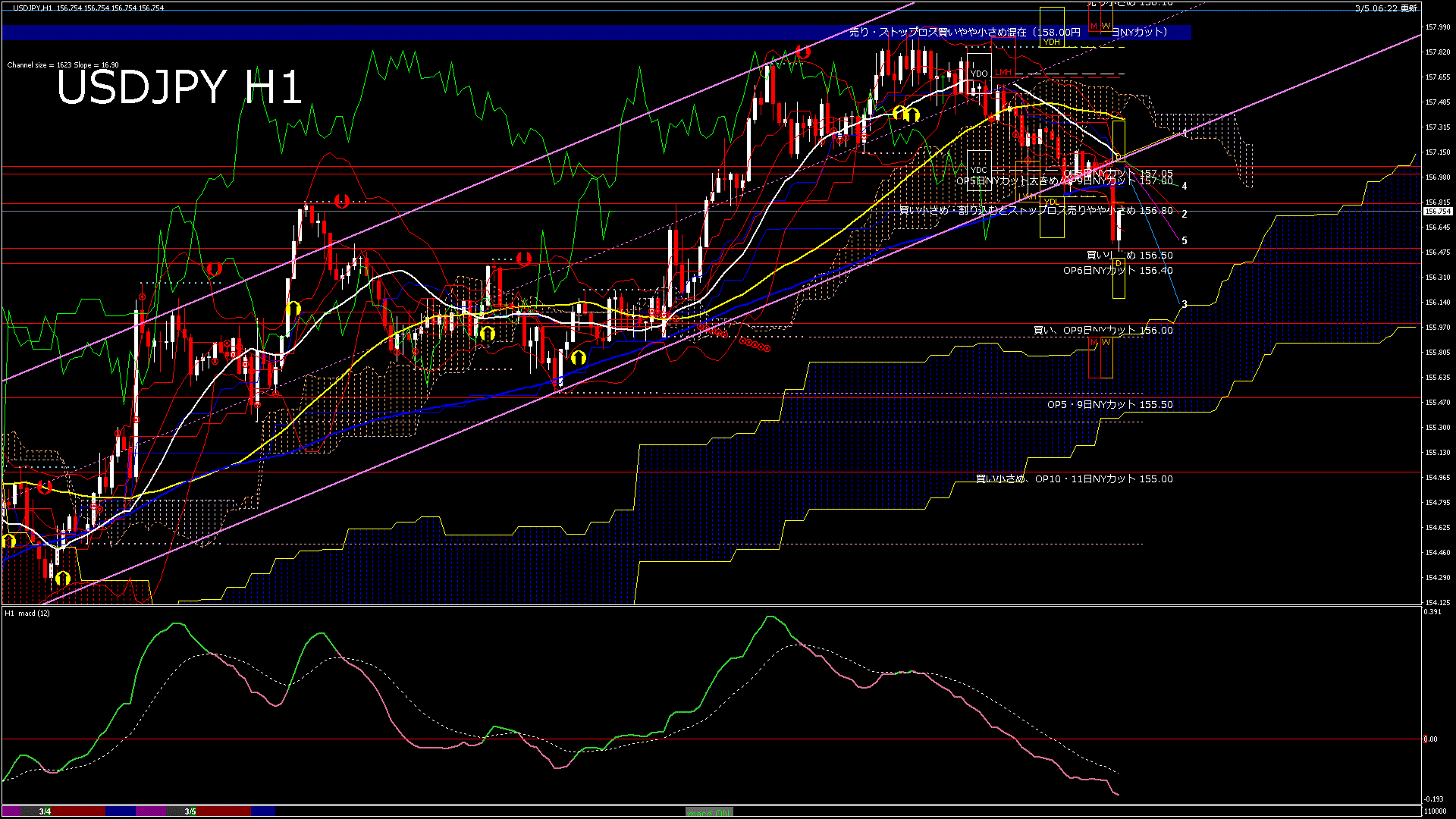
Task: Click the current price label 156.754
Action: point(1437,212)
